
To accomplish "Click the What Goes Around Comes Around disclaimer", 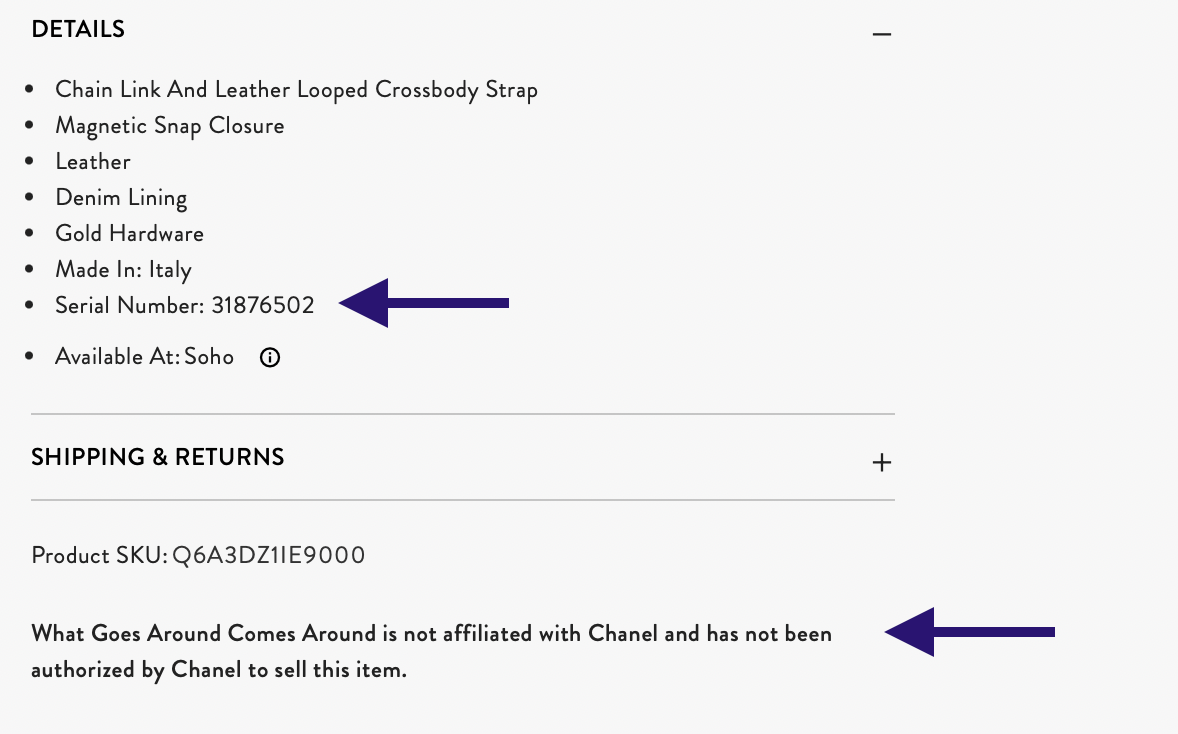I will 431,652.
